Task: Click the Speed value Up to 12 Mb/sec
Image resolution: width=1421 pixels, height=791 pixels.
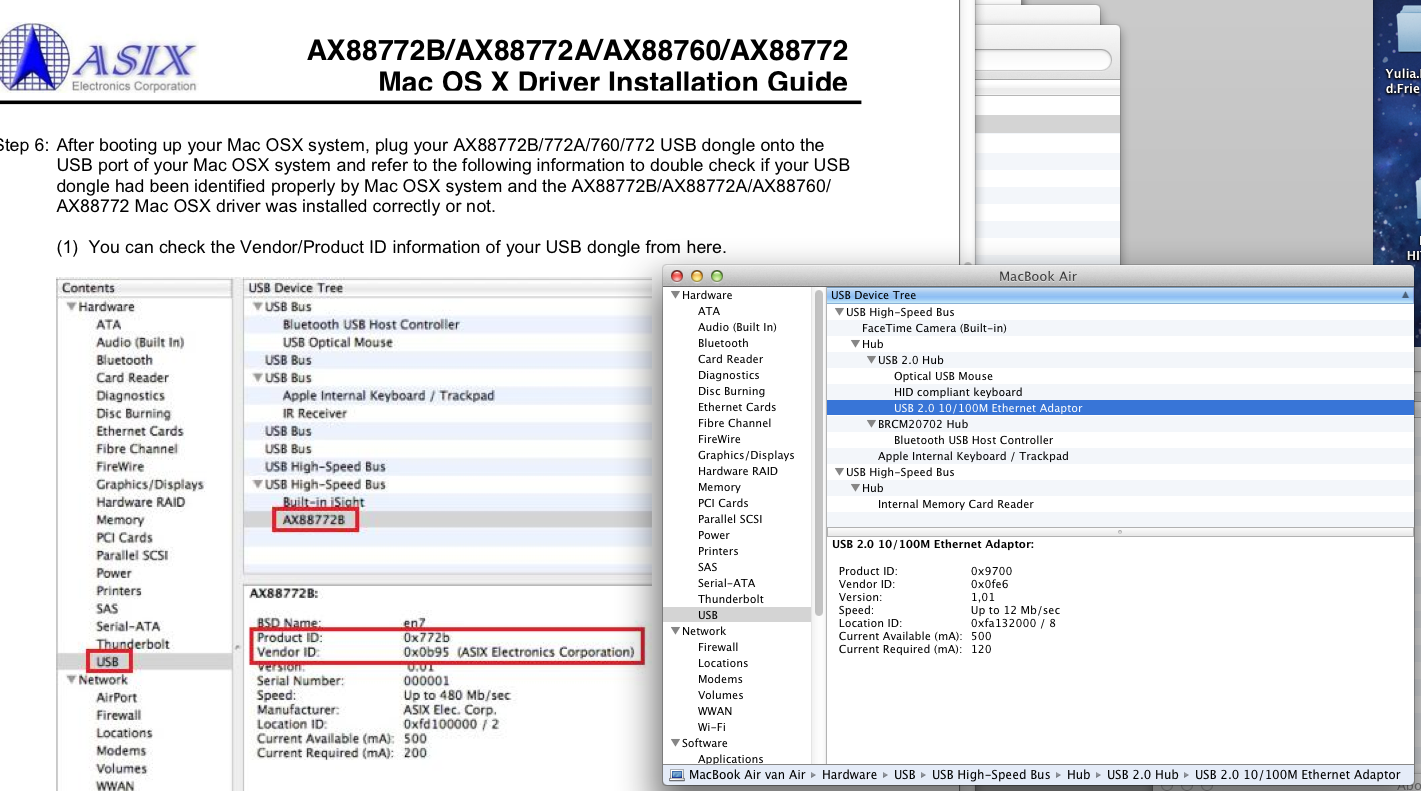Action: (1015, 610)
